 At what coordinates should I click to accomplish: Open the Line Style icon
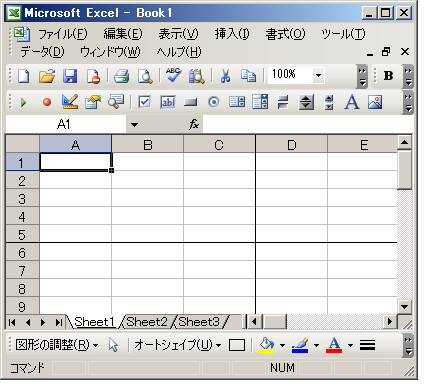coord(367,345)
